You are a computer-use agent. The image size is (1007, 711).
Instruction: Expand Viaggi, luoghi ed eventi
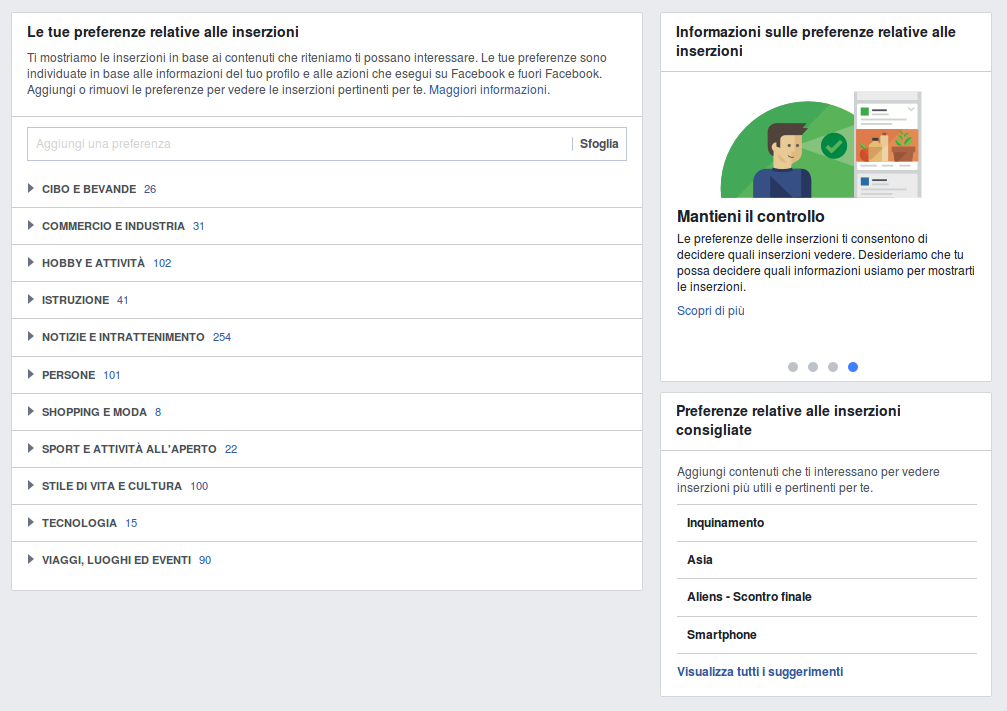(x=116, y=560)
